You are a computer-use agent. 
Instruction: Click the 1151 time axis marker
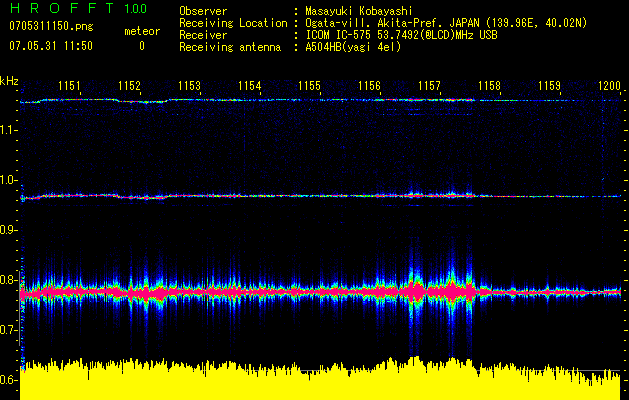pyautogui.click(x=69, y=86)
